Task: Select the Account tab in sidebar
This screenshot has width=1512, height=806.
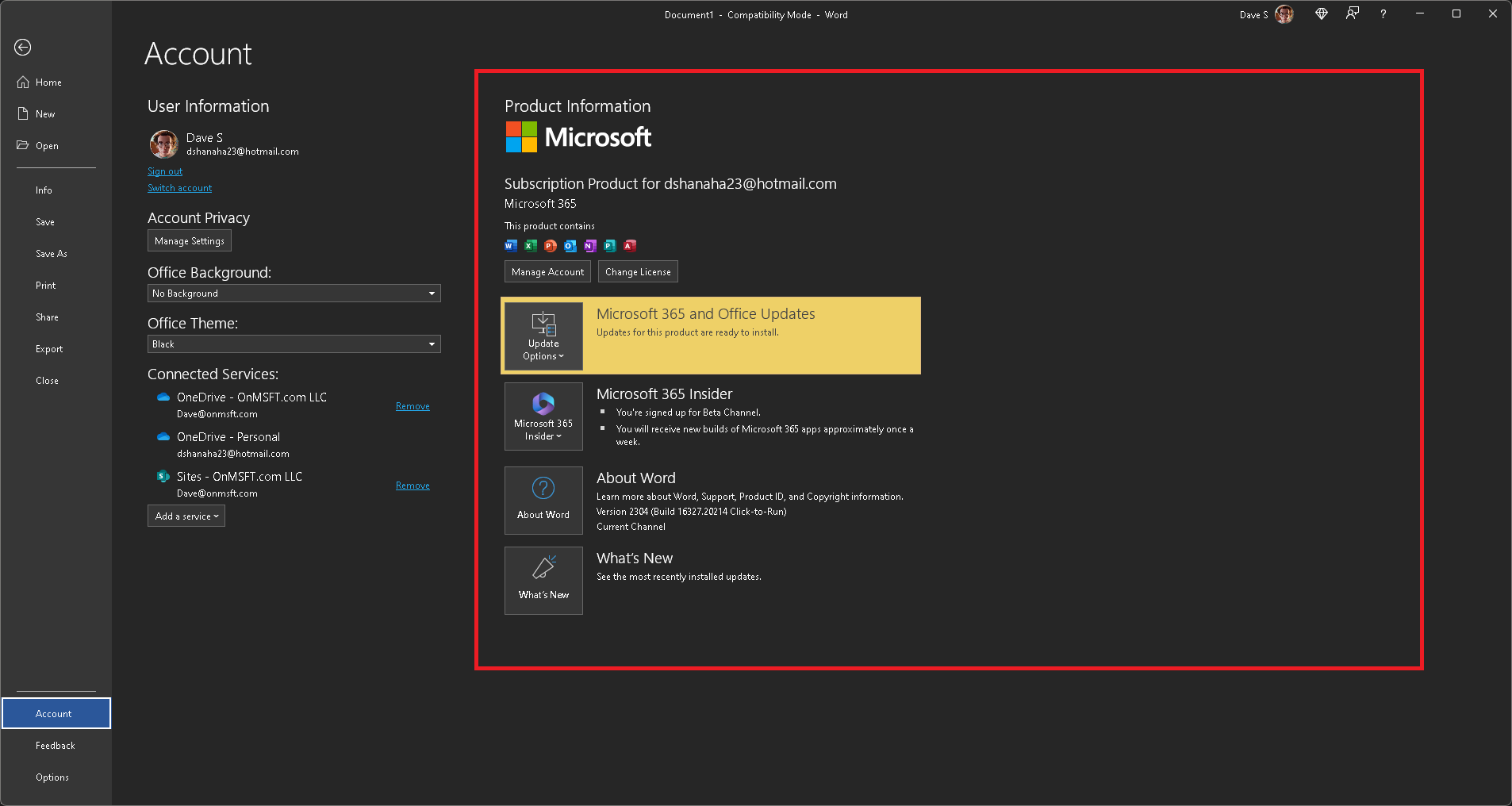Action: (x=56, y=713)
